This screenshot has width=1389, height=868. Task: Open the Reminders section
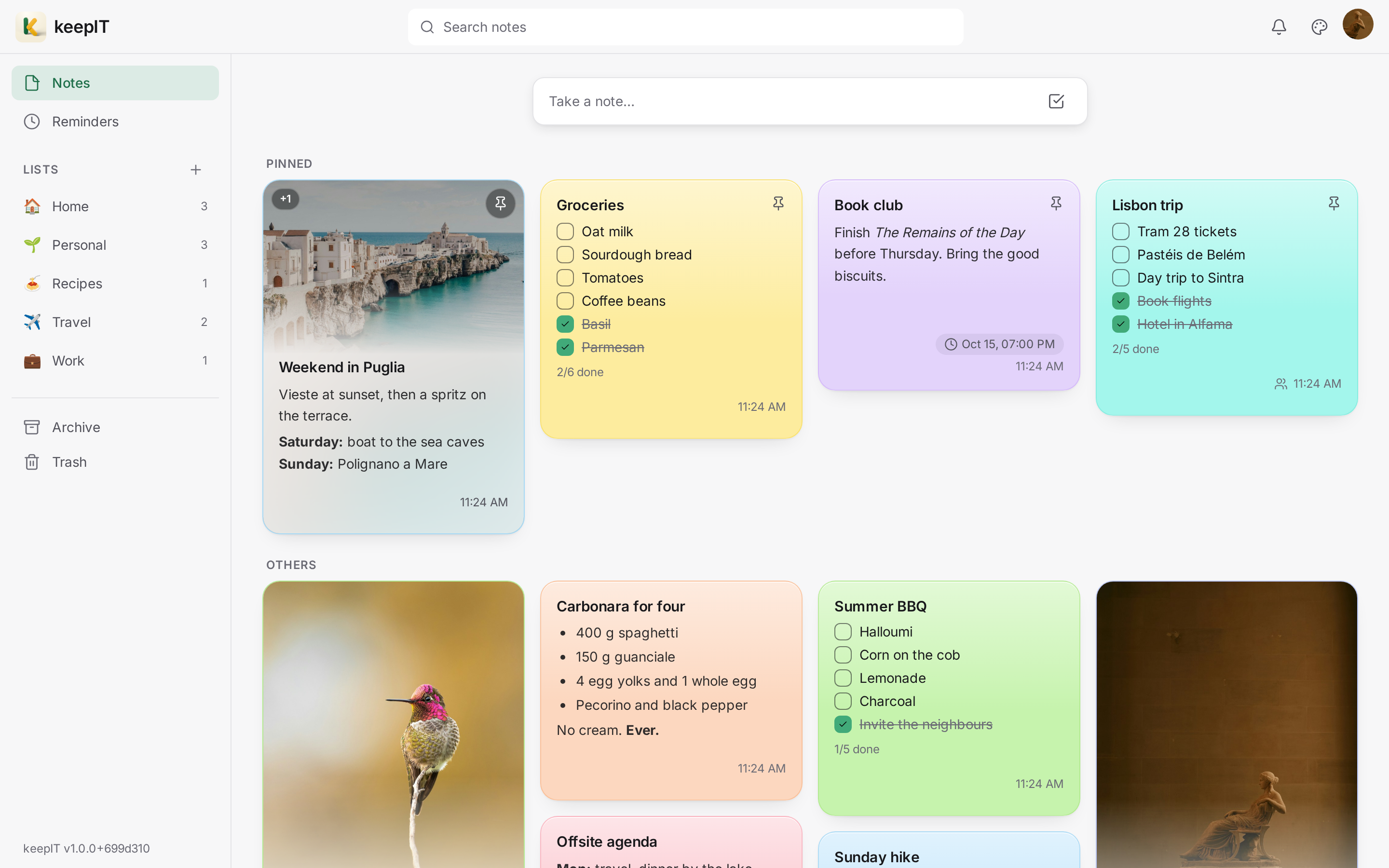pos(115,122)
